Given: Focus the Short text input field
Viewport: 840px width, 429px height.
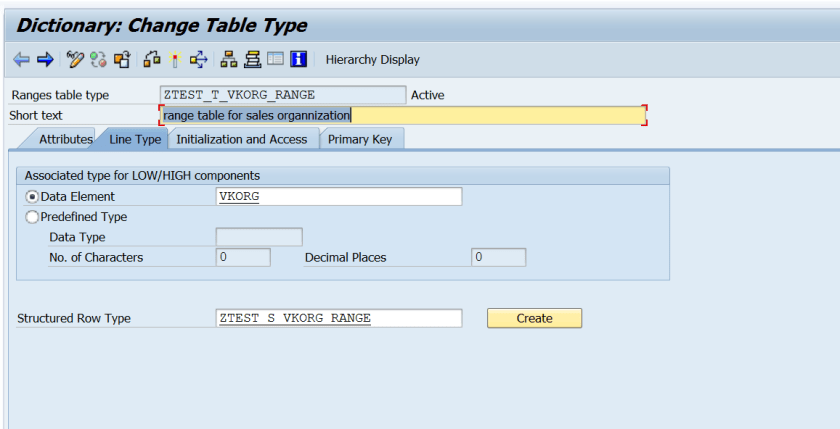Looking at the screenshot, I should tap(403, 115).
